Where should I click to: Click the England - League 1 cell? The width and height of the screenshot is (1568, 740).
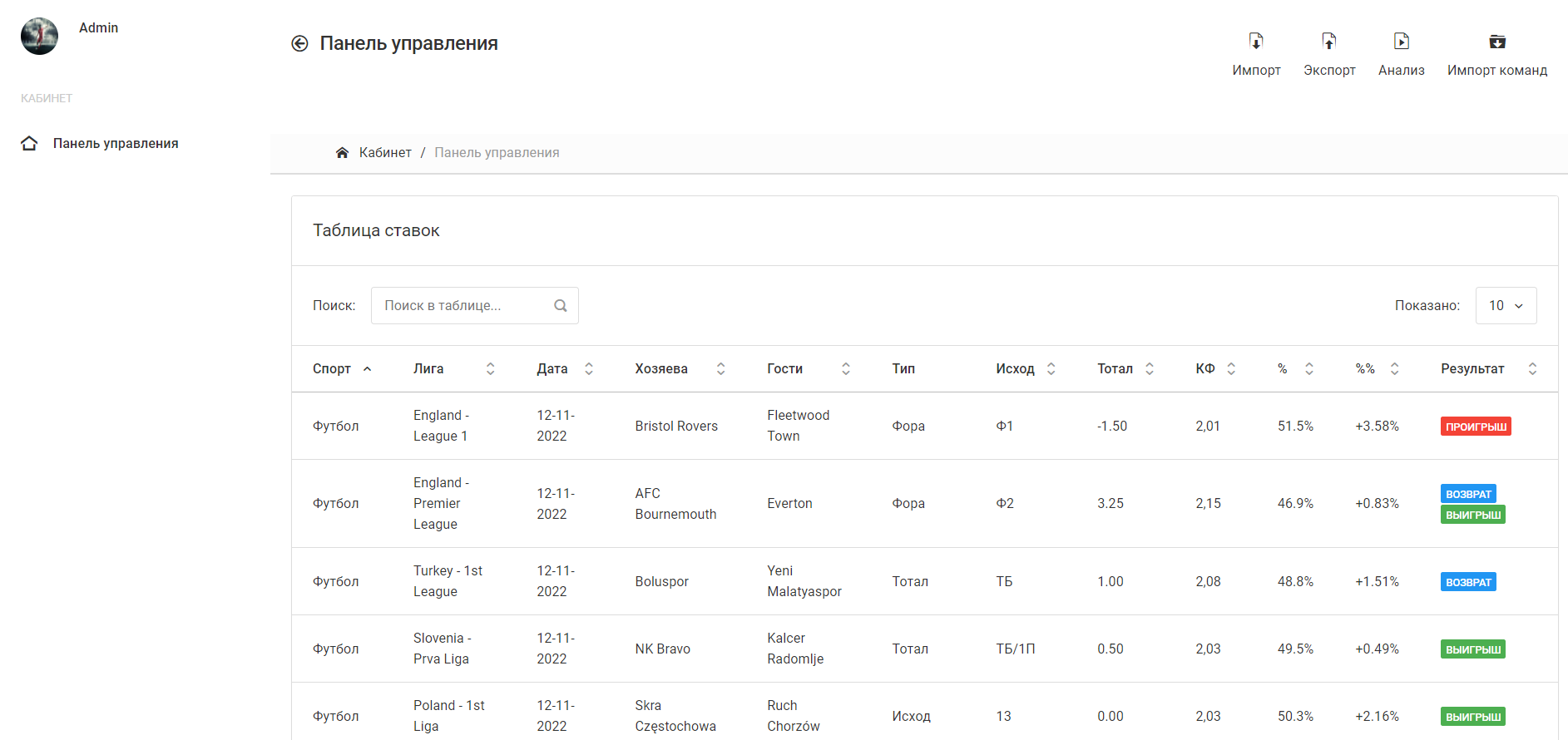tap(442, 426)
